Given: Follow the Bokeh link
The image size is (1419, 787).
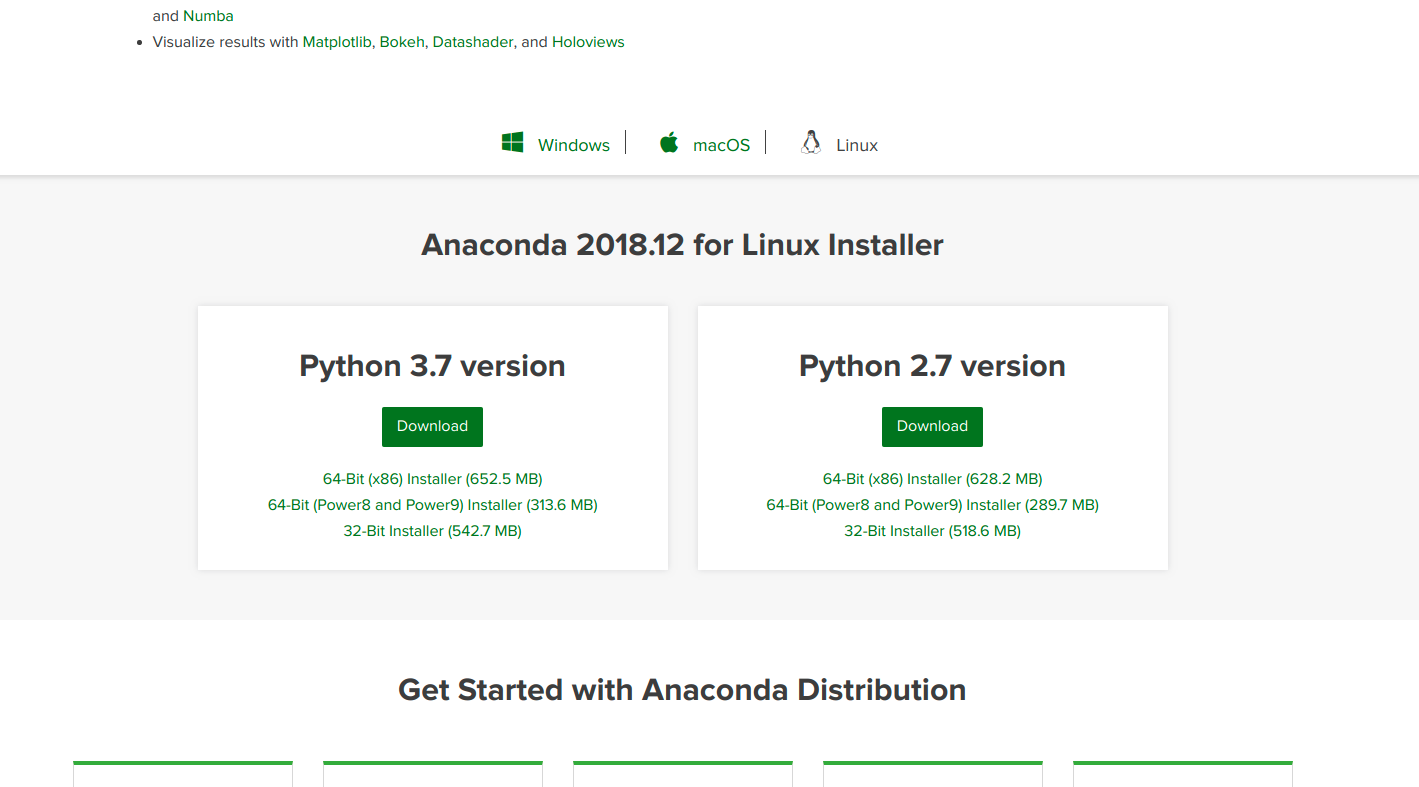Looking at the screenshot, I should tap(402, 42).
